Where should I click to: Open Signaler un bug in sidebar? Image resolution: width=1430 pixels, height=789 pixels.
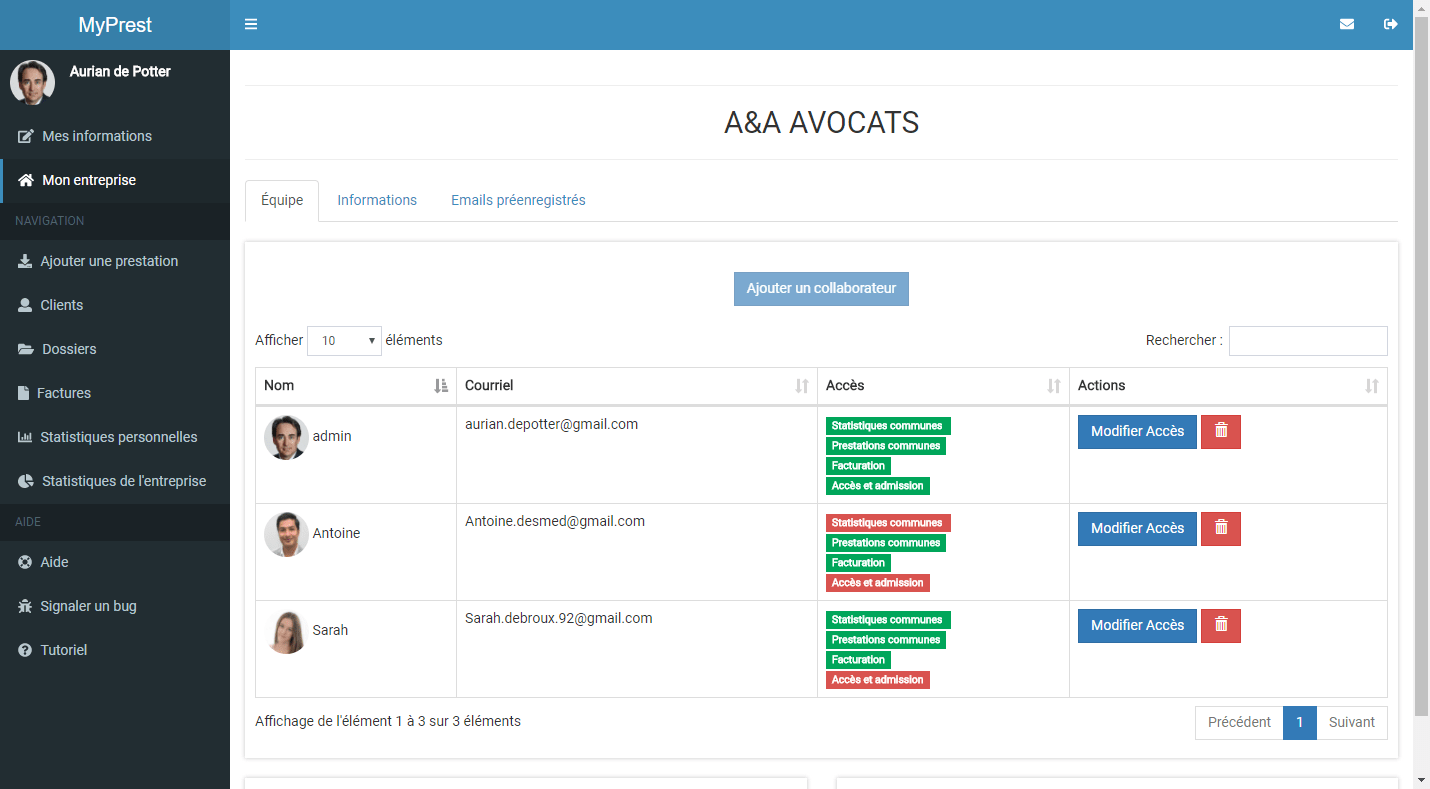[88, 606]
